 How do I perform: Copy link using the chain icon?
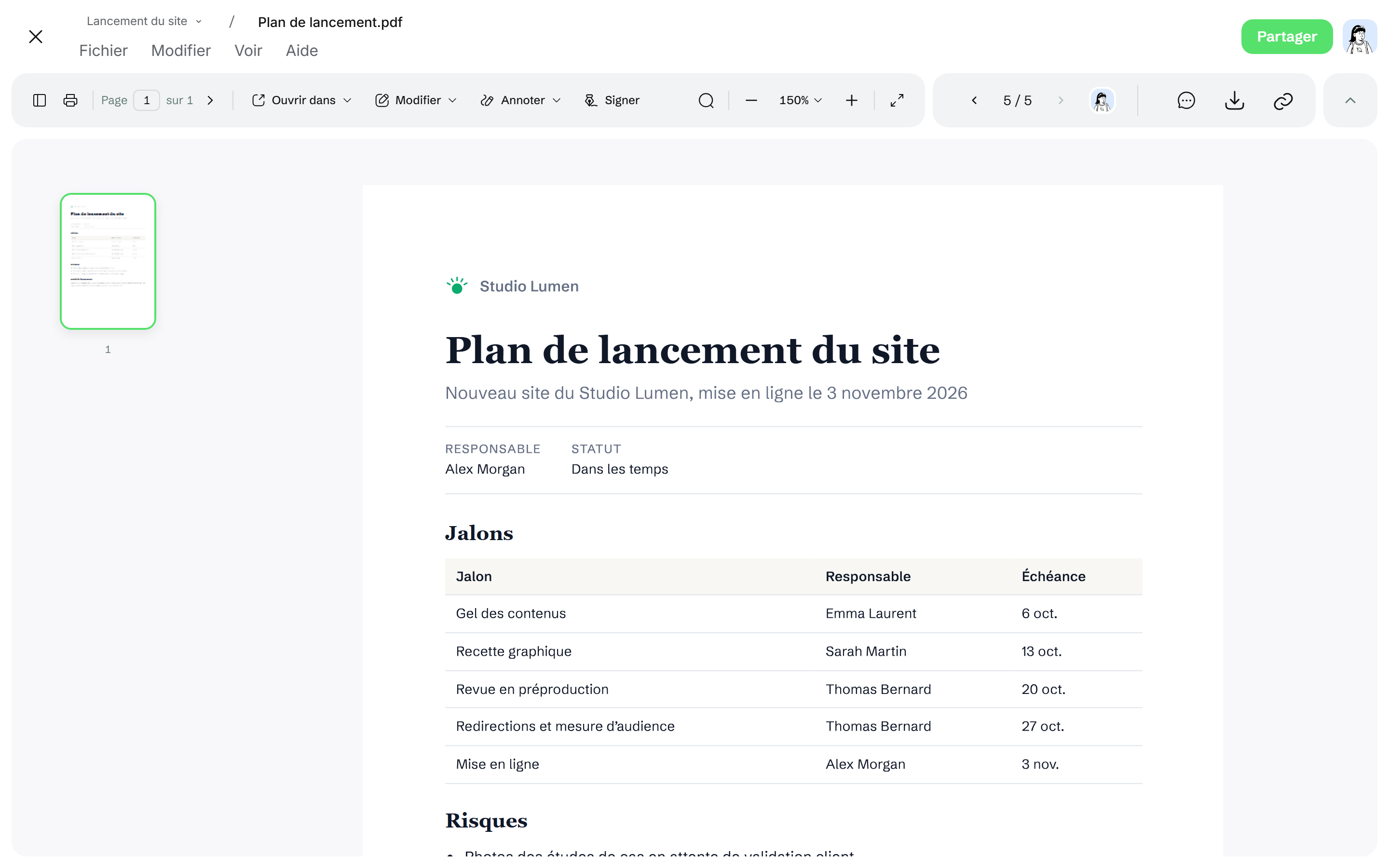1283,101
